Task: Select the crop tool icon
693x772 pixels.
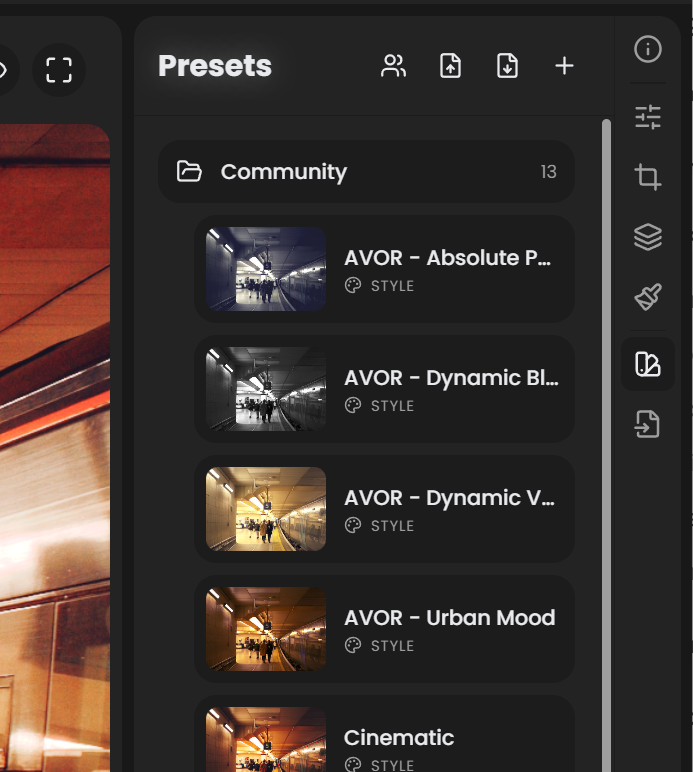Action: 648,177
